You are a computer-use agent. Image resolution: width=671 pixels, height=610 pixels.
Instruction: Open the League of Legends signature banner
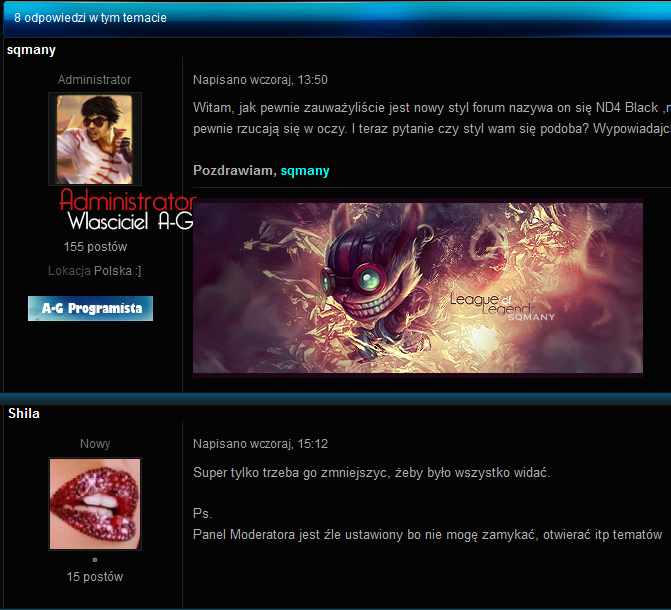click(x=418, y=288)
